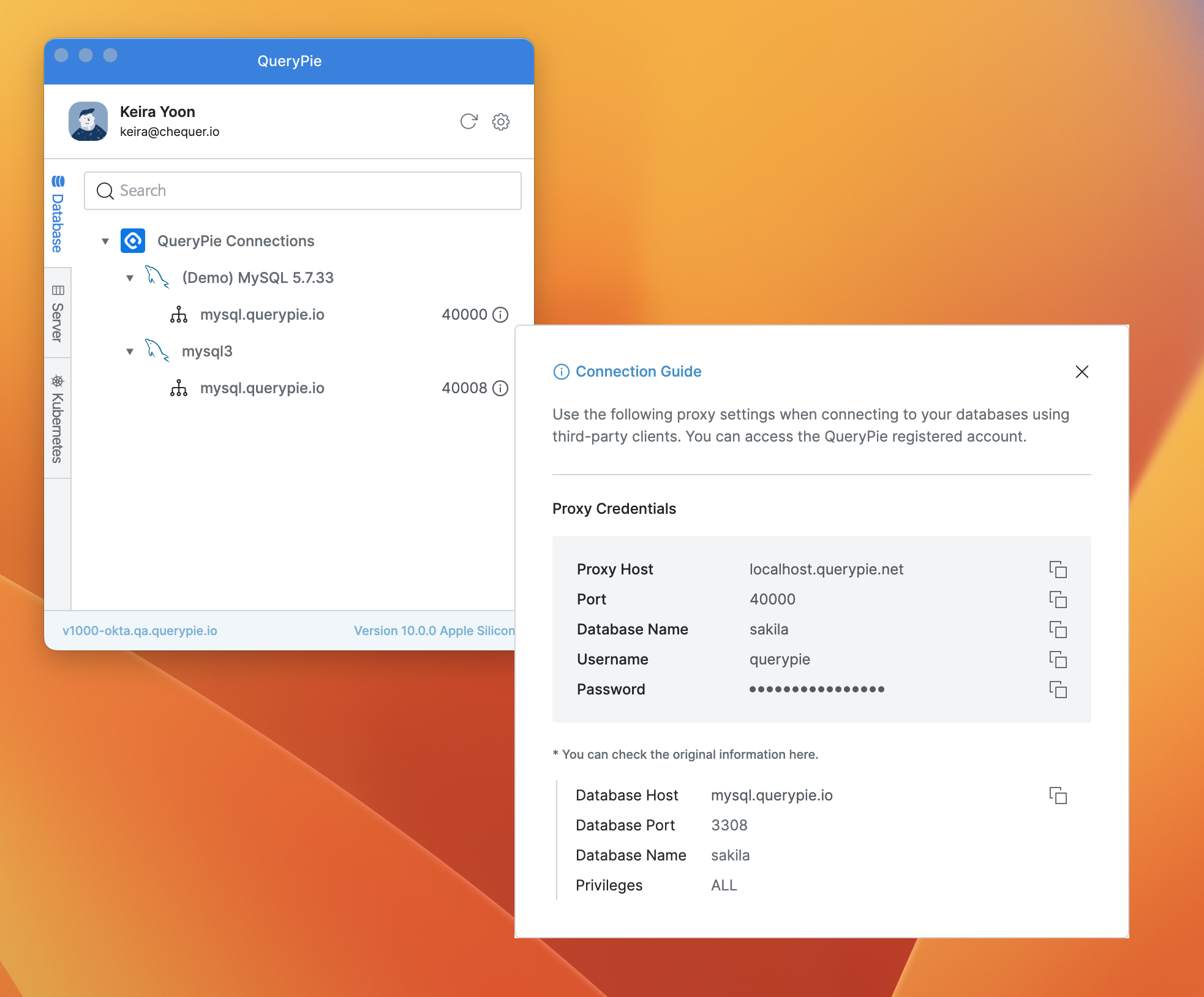Click into the Search field
This screenshot has height=997, width=1204.
303,191
